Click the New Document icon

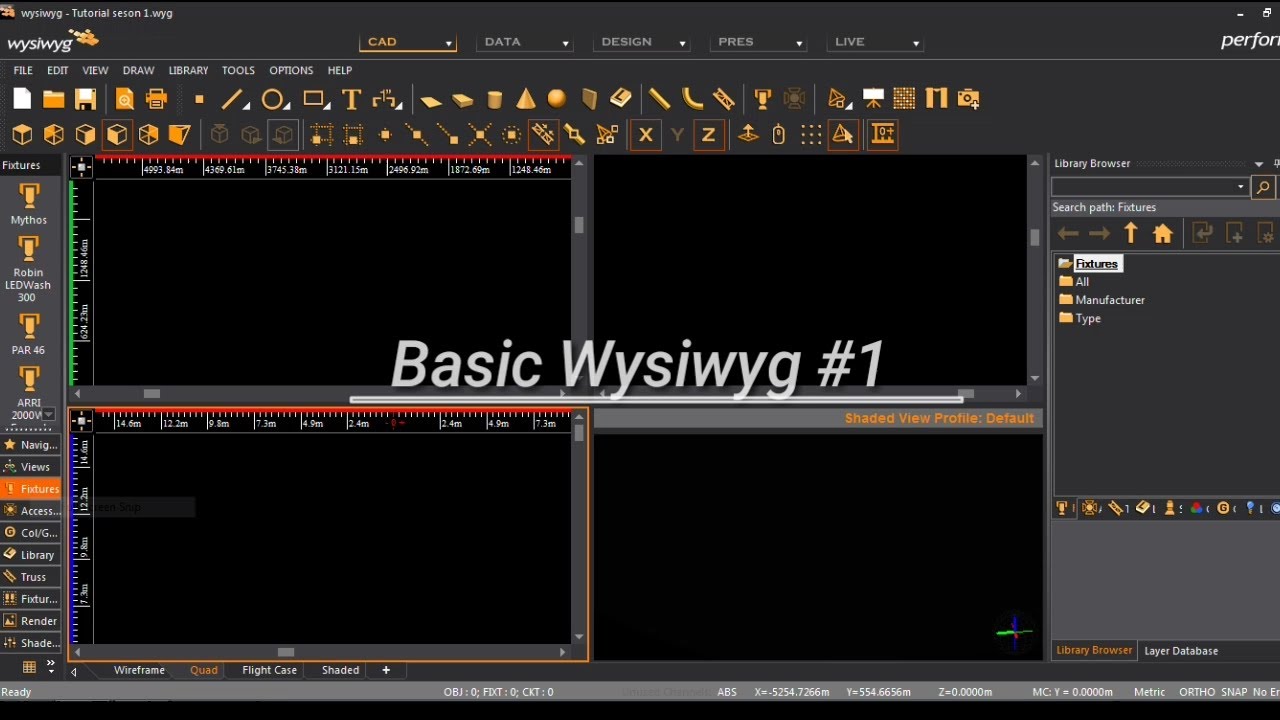coord(22,98)
